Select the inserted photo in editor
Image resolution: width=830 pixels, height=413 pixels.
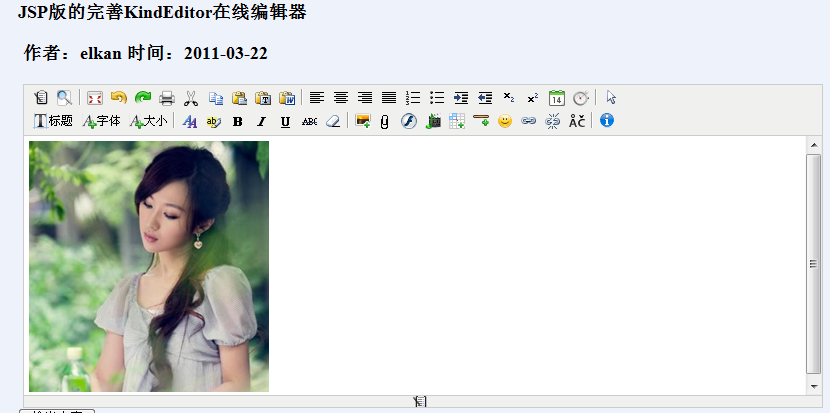click(149, 266)
